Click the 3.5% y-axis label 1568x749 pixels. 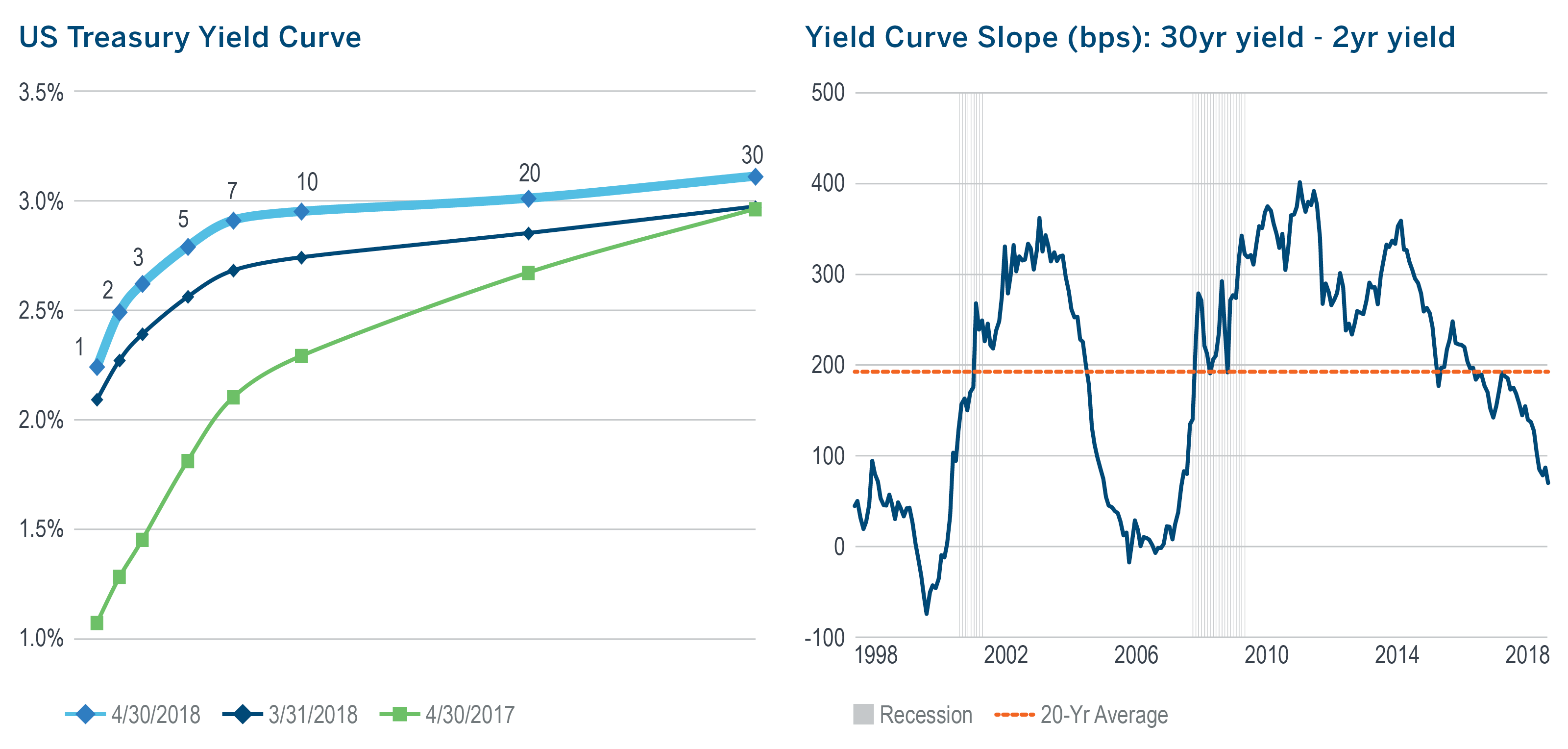coord(41,93)
